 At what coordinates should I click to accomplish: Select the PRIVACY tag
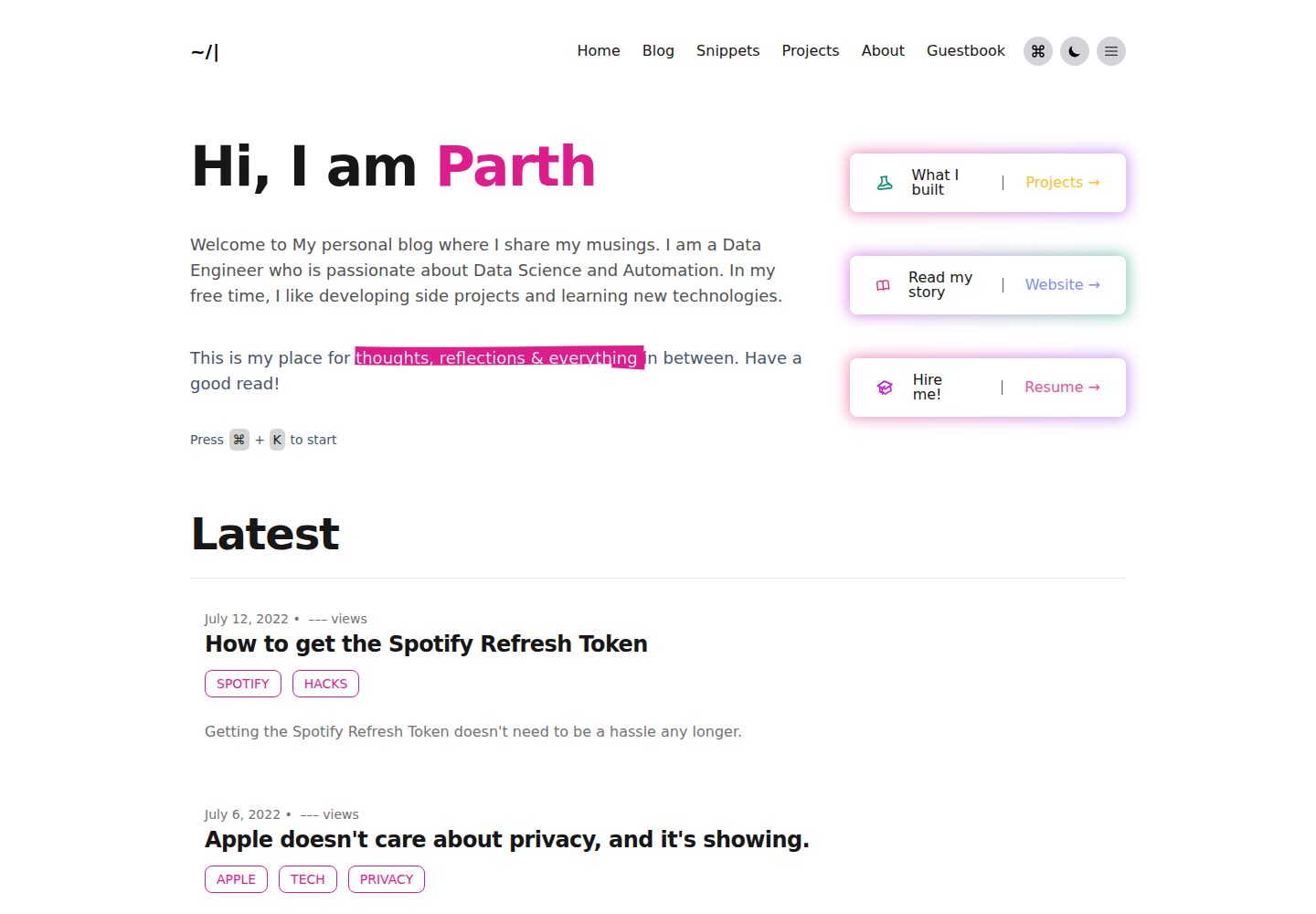coord(387,879)
